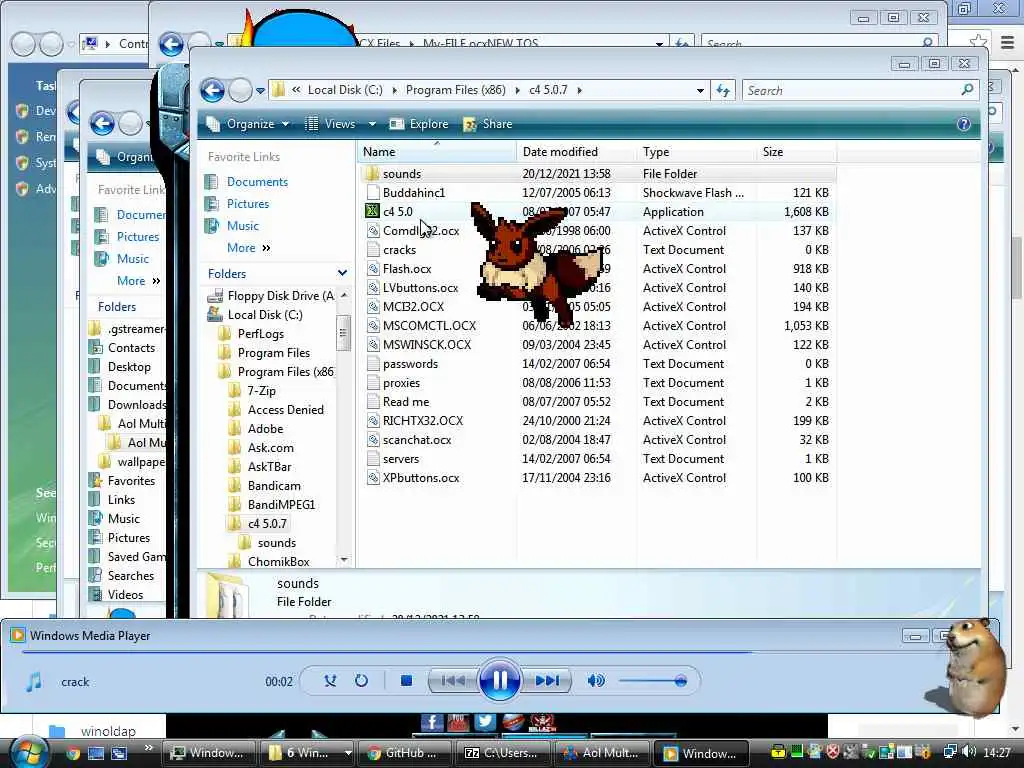Viewport: 1024px width, 768px height.
Task: Open the Views dropdown arrow
Action: coord(372,124)
